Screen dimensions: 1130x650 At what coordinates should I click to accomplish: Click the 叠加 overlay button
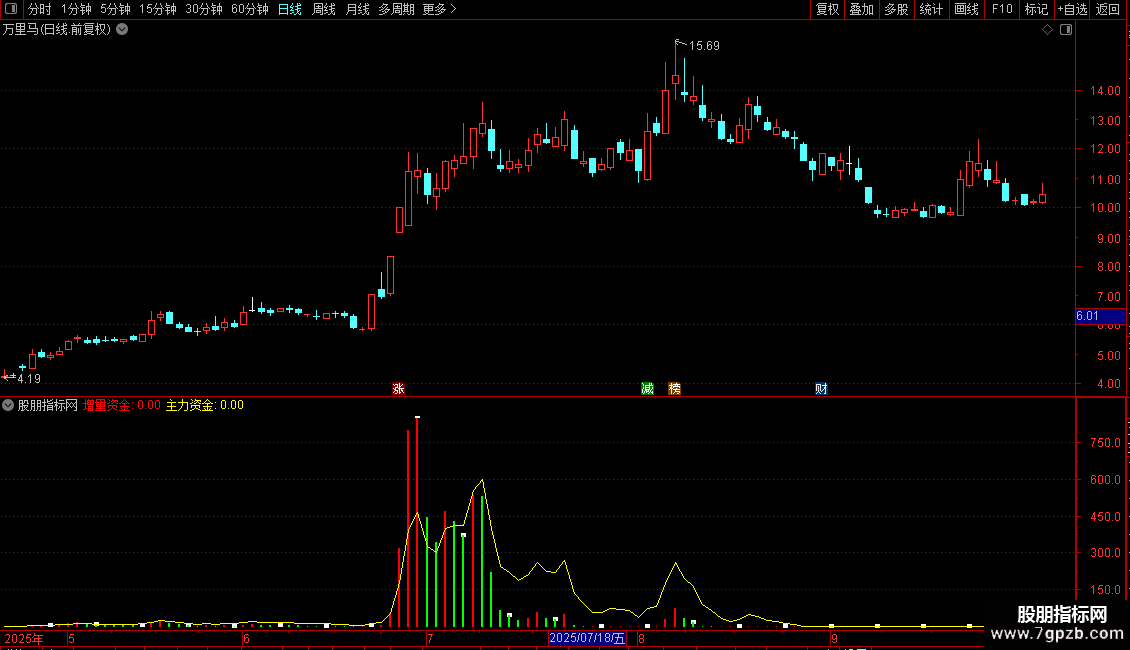tap(861, 9)
